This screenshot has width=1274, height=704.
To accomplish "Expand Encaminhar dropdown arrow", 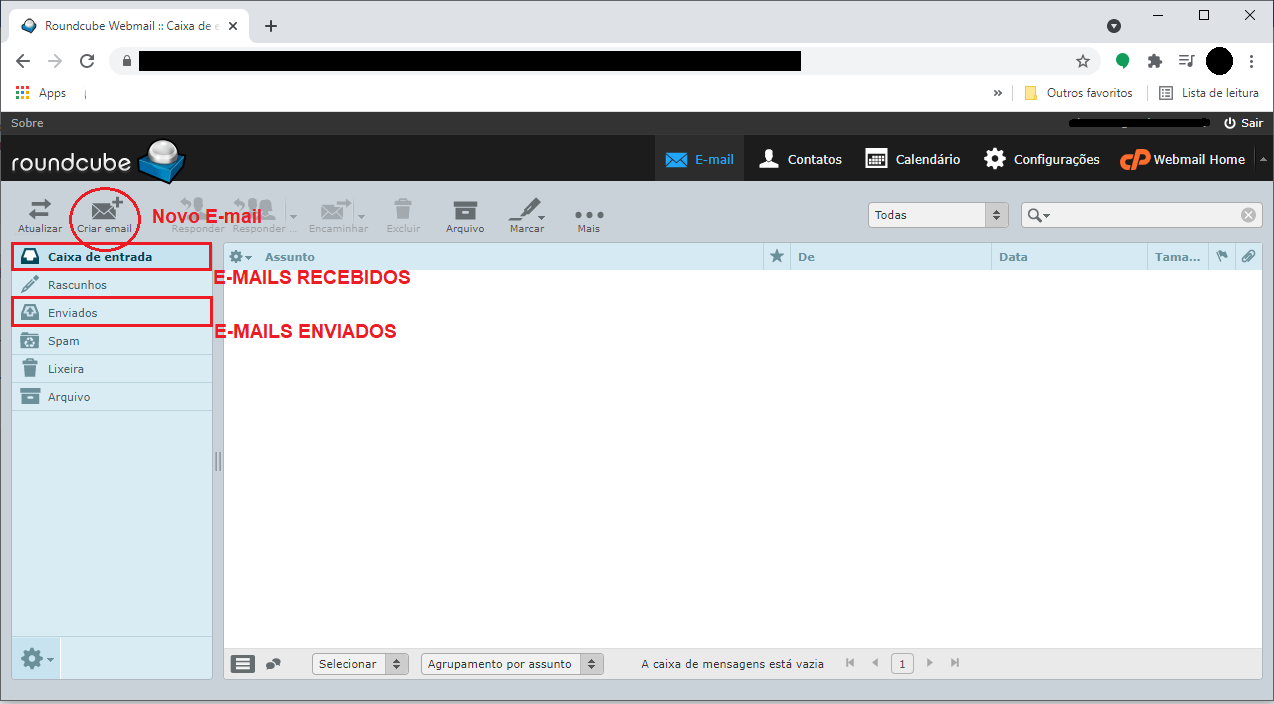I will pyautogui.click(x=362, y=215).
